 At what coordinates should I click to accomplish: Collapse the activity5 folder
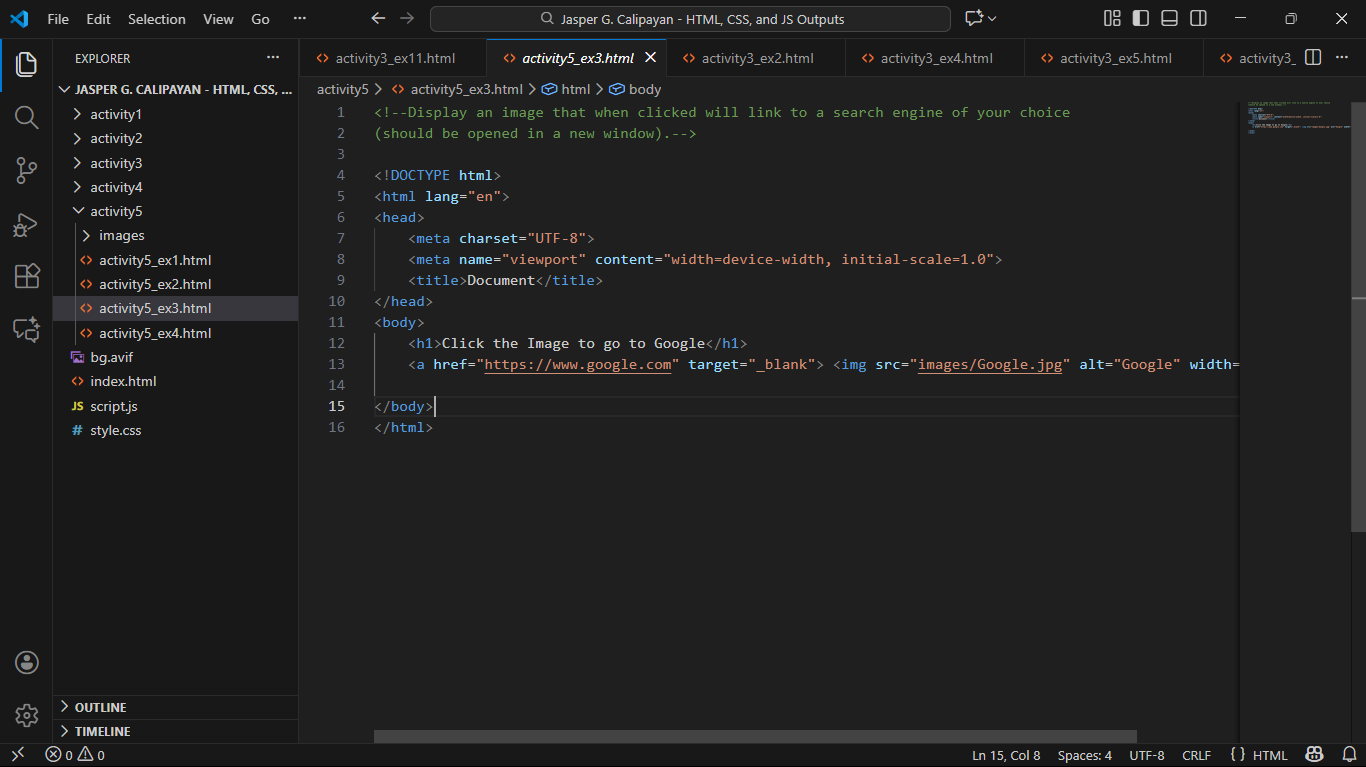click(115, 211)
